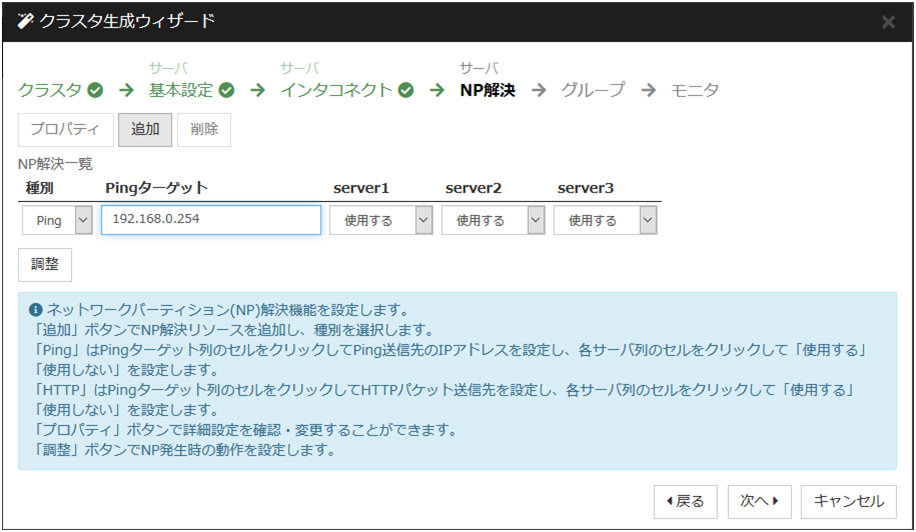The image size is (916, 532).
Task: Click the info icon in help panel
Action: click(x=35, y=310)
